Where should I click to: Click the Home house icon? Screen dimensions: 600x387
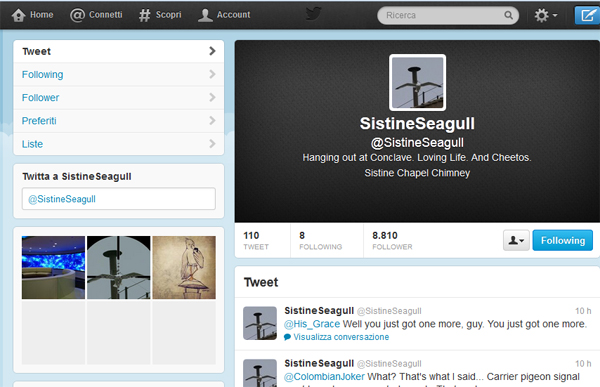(18, 15)
